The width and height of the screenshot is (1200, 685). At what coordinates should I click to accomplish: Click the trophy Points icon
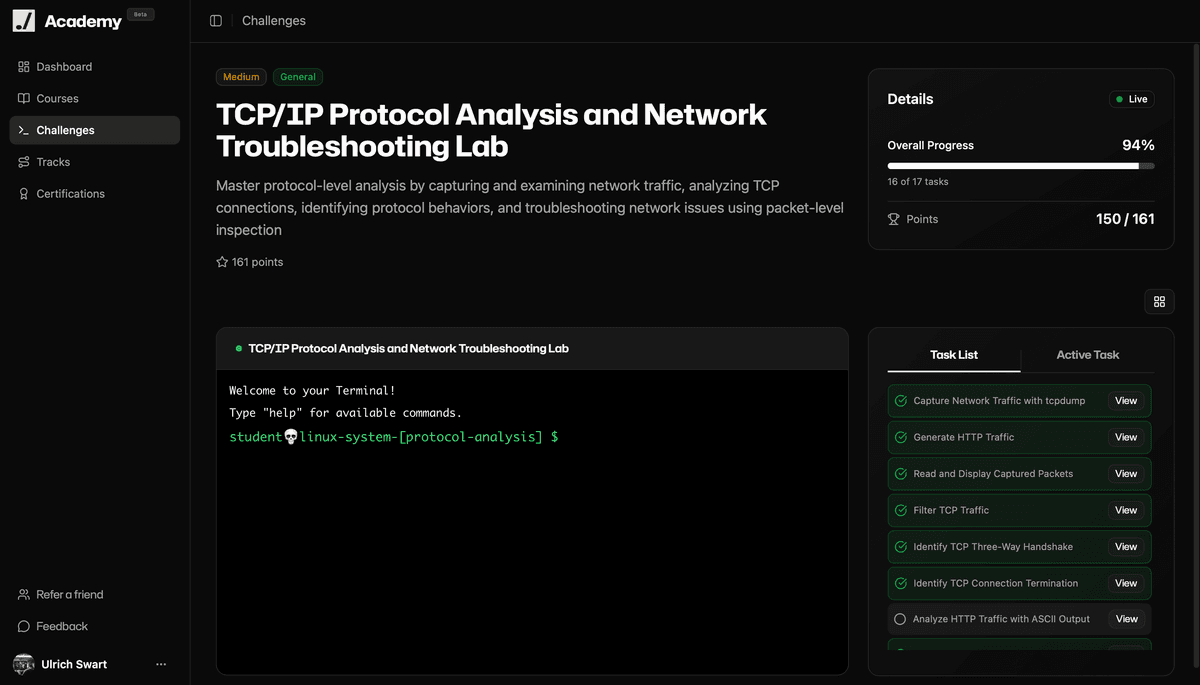894,219
